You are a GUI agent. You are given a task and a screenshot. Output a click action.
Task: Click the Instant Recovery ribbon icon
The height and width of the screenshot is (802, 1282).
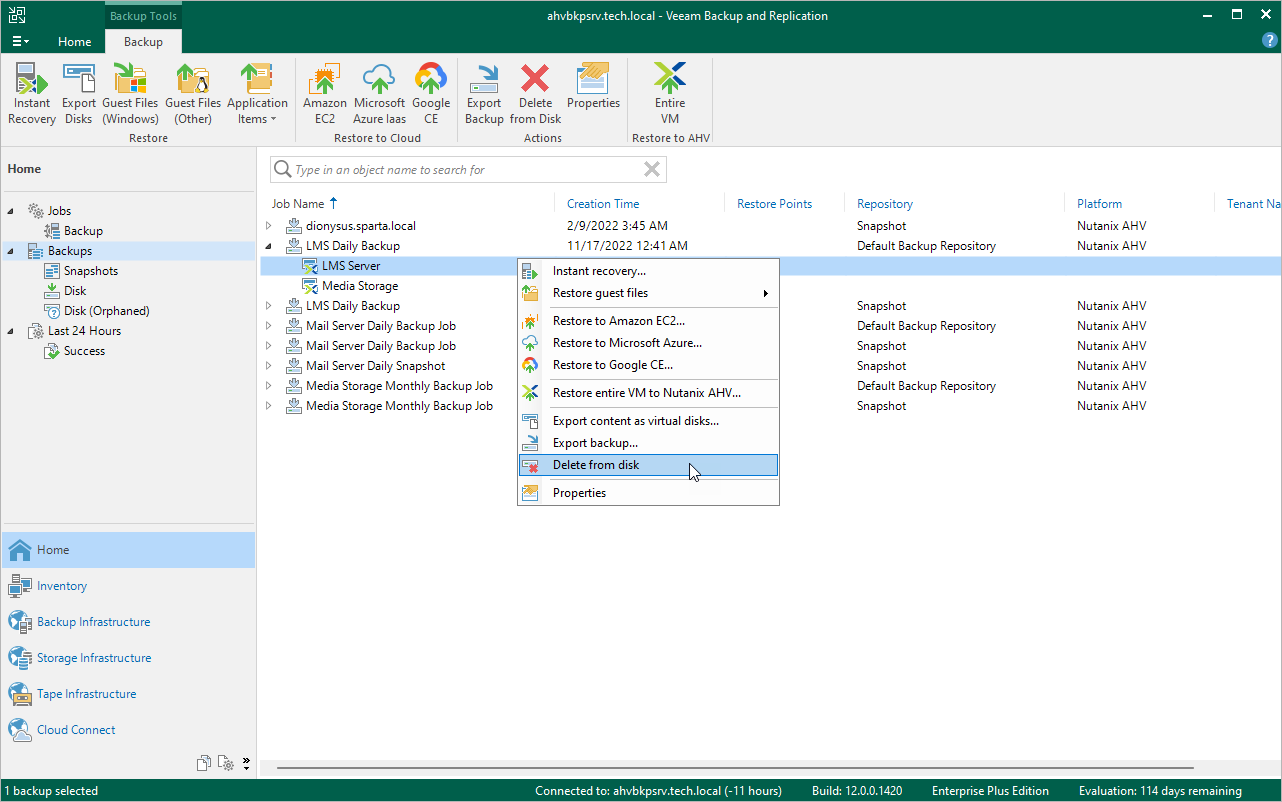point(32,94)
